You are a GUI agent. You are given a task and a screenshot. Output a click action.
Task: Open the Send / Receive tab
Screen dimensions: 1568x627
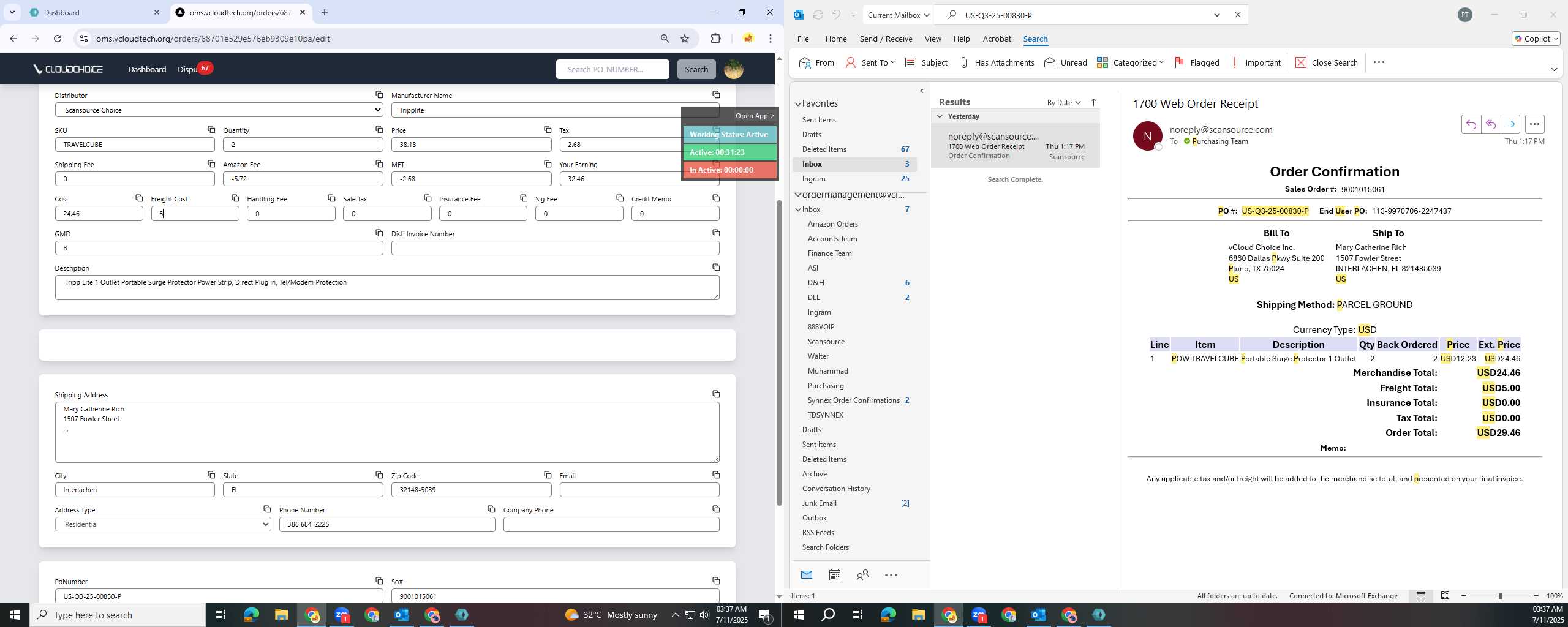point(886,39)
